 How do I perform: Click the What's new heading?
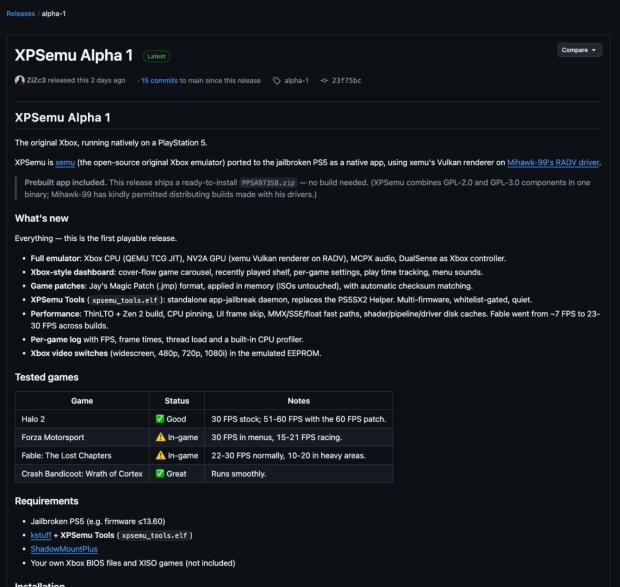pos(42,219)
